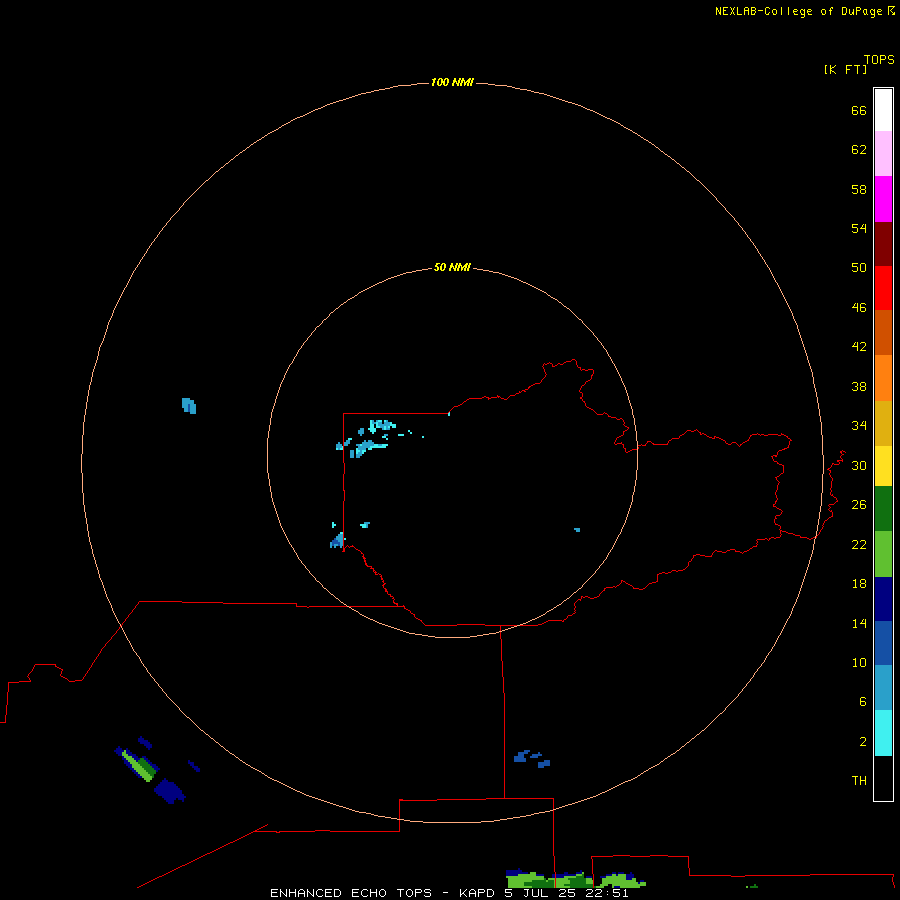Click the light blue echo west between range rings

point(189,406)
